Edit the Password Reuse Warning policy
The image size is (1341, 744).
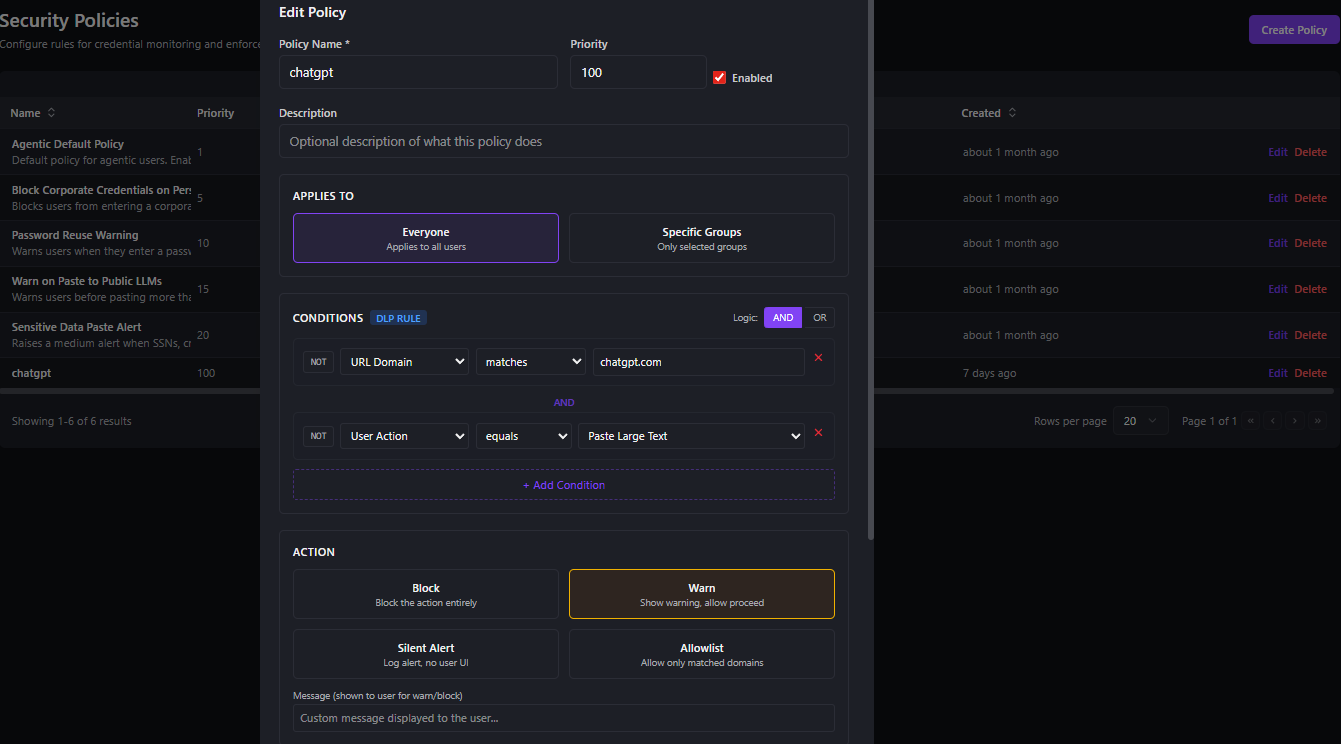coord(1278,243)
